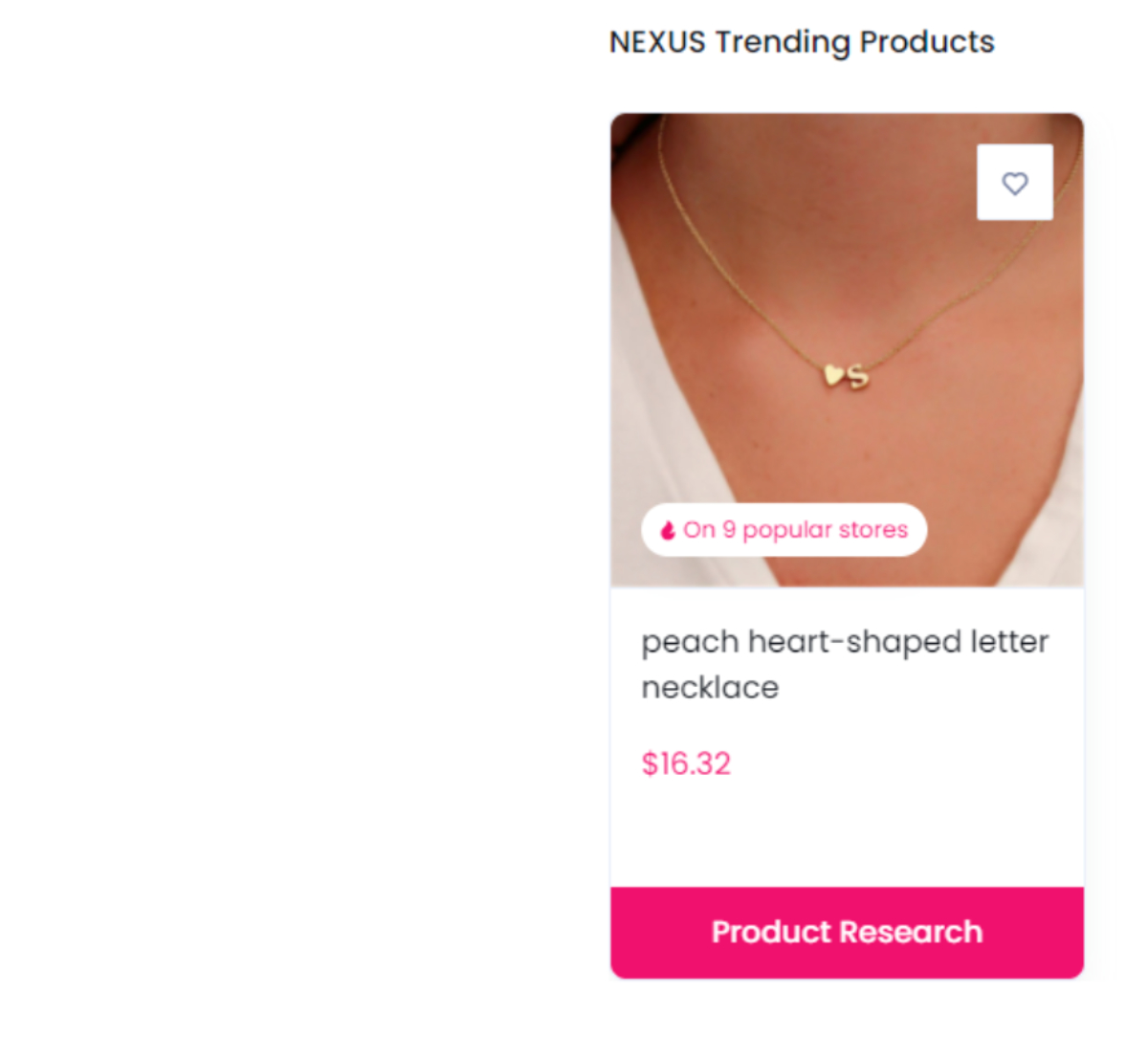The image size is (1148, 1038).
Task: Add the necklace to favorites with the heart icon
Action: 1015,183
